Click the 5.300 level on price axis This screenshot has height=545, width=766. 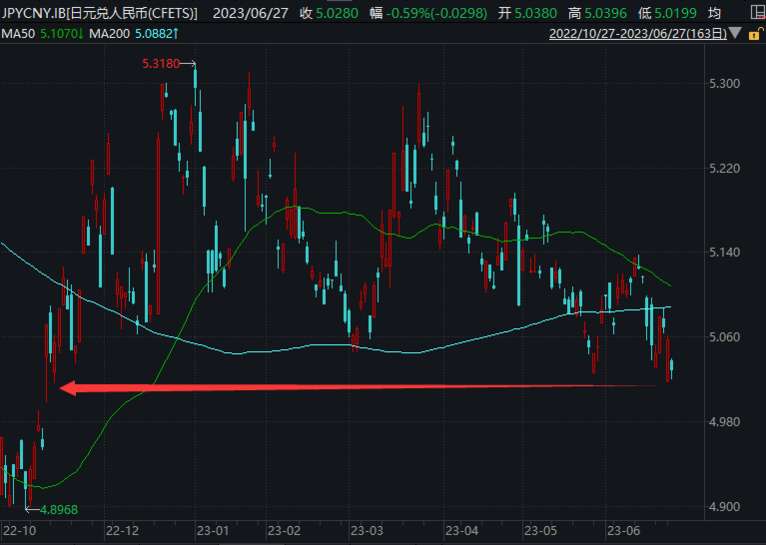point(723,83)
